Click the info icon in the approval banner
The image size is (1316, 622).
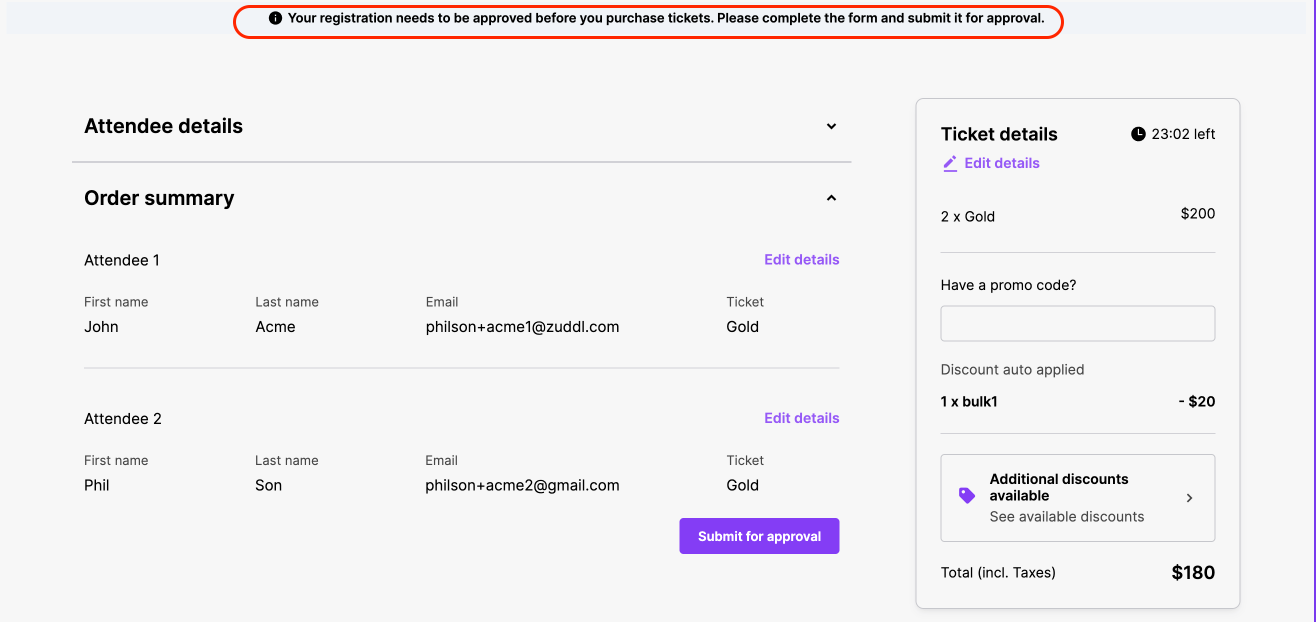click(276, 19)
